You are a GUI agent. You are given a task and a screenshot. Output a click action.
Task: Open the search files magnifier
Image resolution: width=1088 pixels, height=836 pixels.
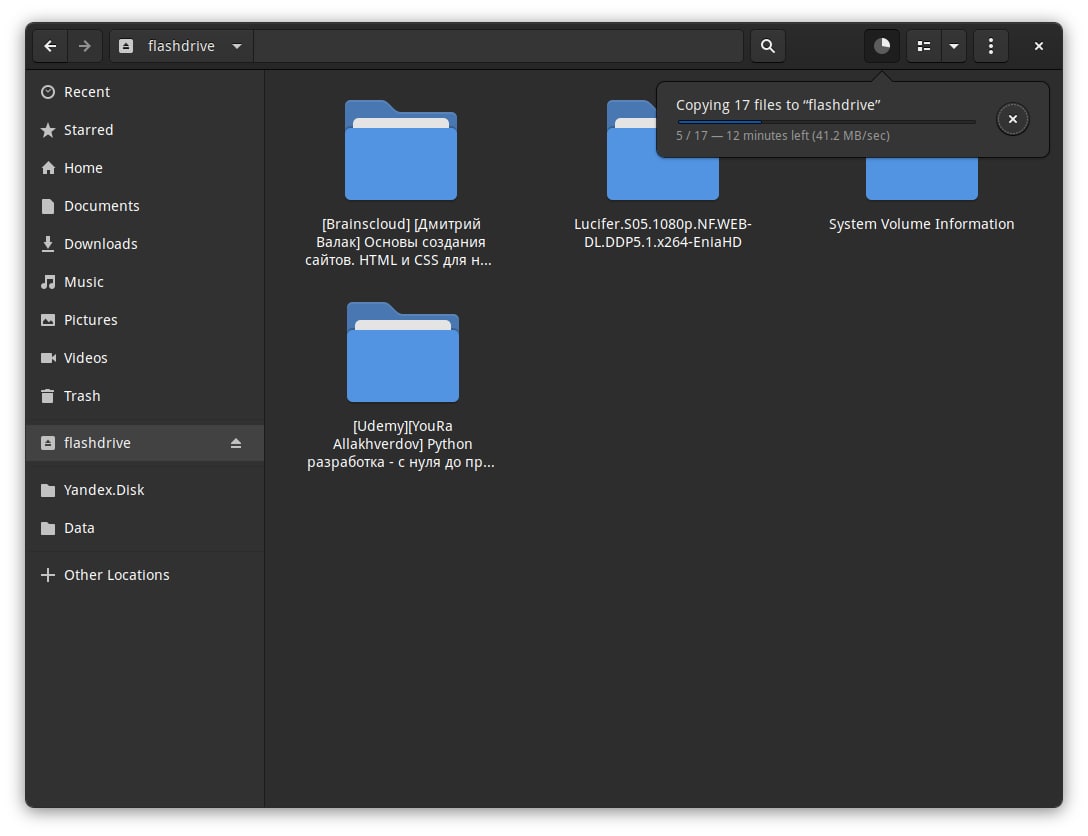coord(767,46)
